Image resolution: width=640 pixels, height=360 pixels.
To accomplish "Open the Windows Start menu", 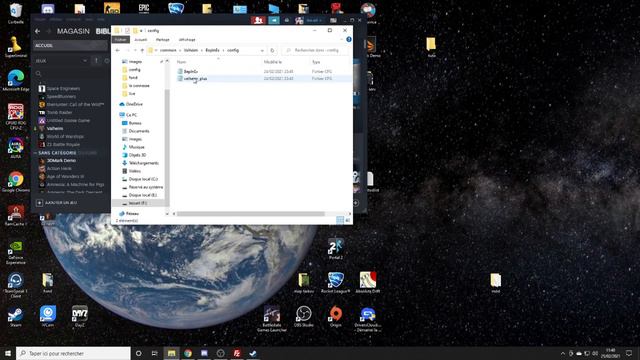I will coord(8,353).
